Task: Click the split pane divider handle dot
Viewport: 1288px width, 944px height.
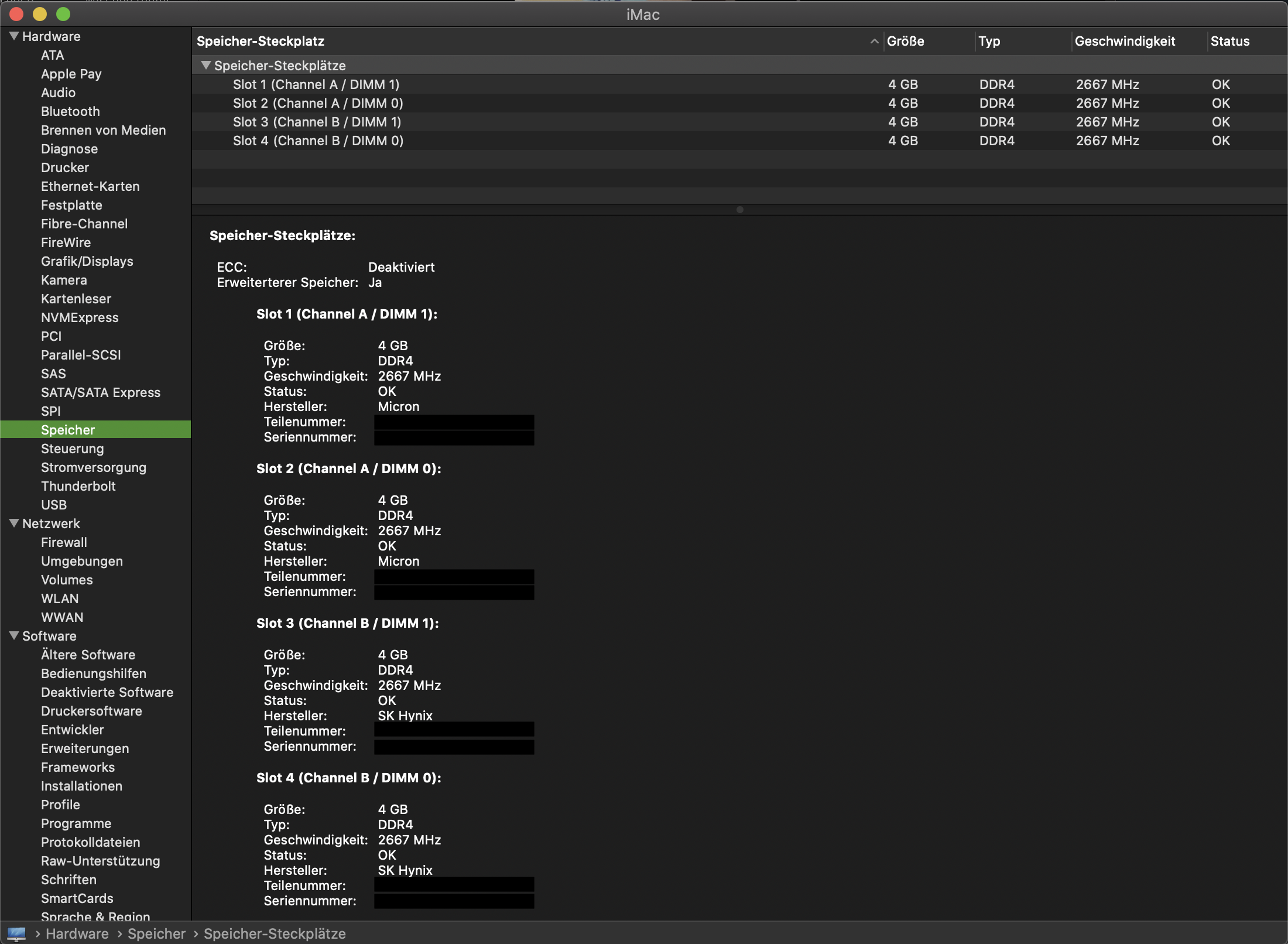Action: point(739,210)
